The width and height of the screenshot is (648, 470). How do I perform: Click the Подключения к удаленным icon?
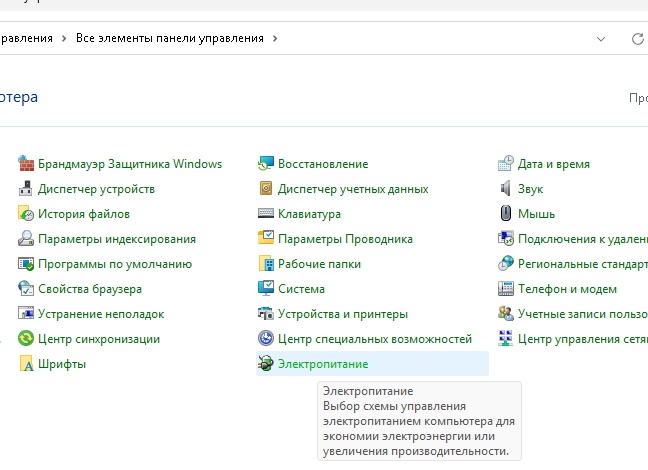506,239
